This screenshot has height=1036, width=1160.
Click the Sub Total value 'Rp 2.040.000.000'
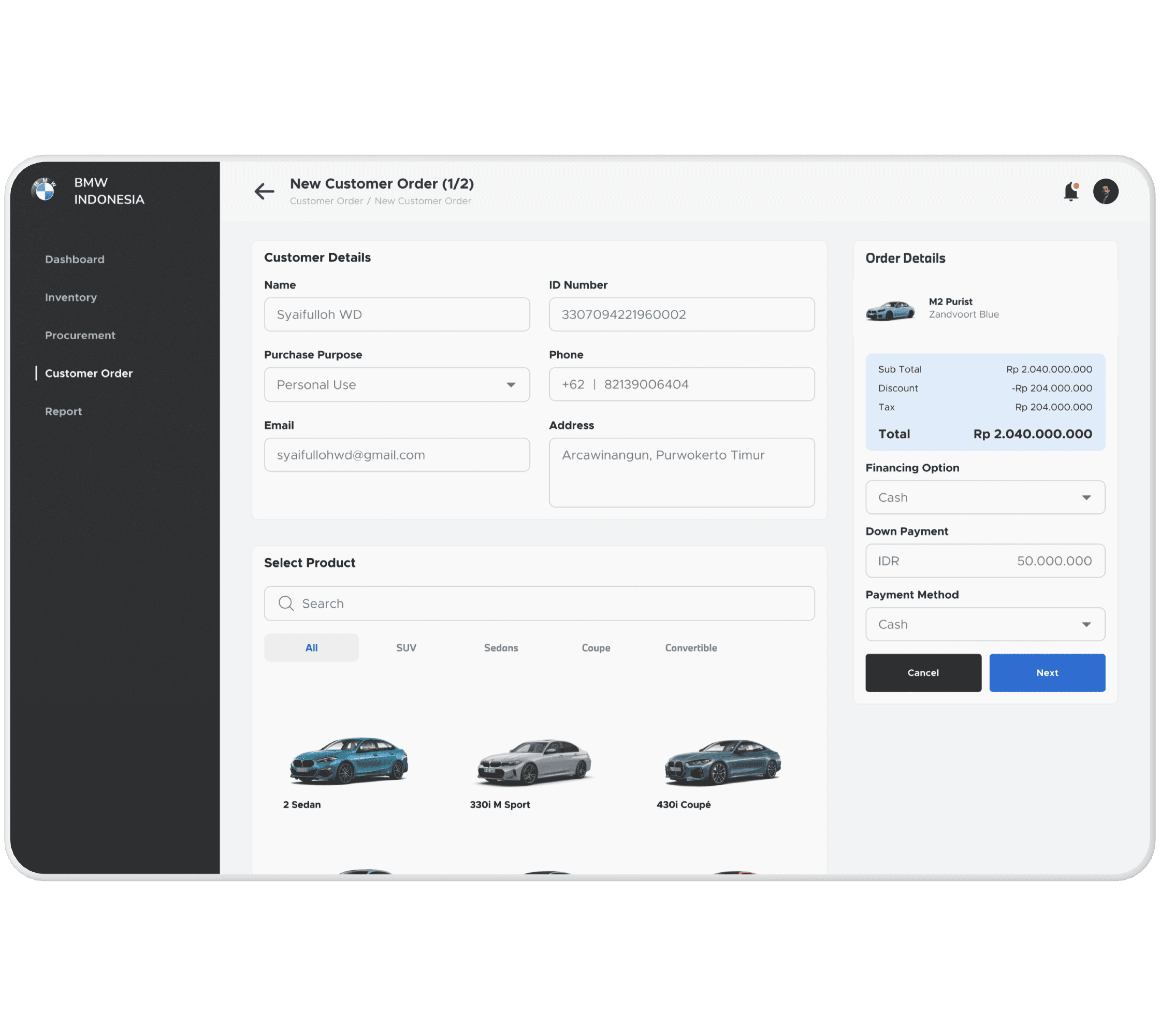1048,369
